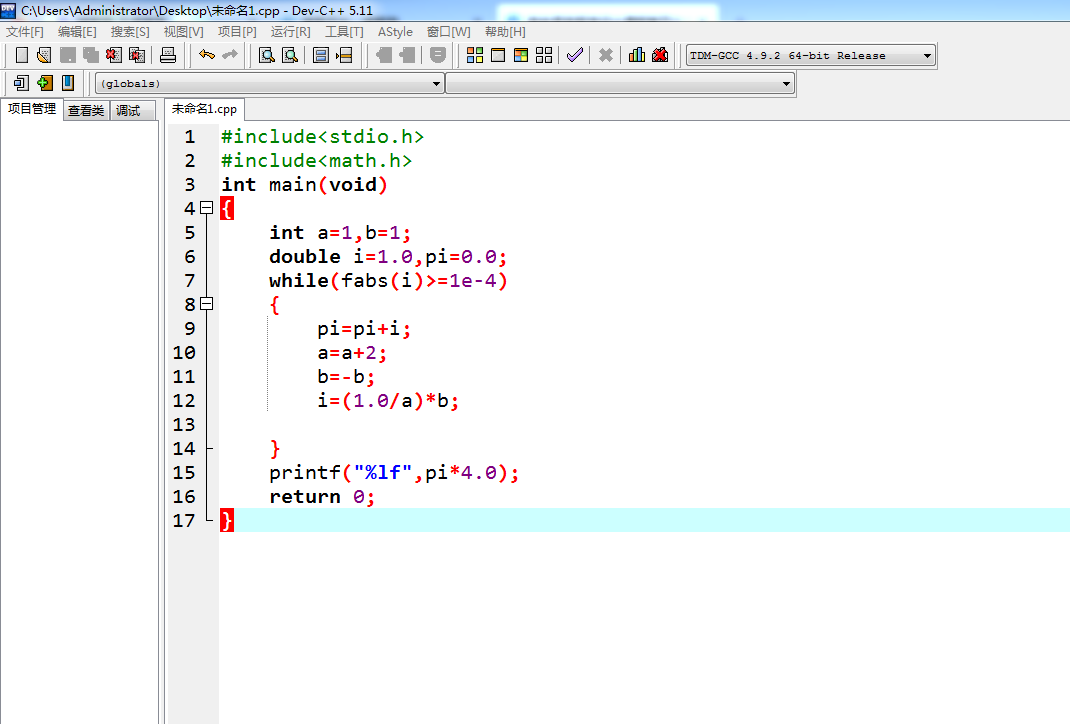Toggle a bookmark with the green plus icon
This screenshot has width=1070, height=724.
44,83
